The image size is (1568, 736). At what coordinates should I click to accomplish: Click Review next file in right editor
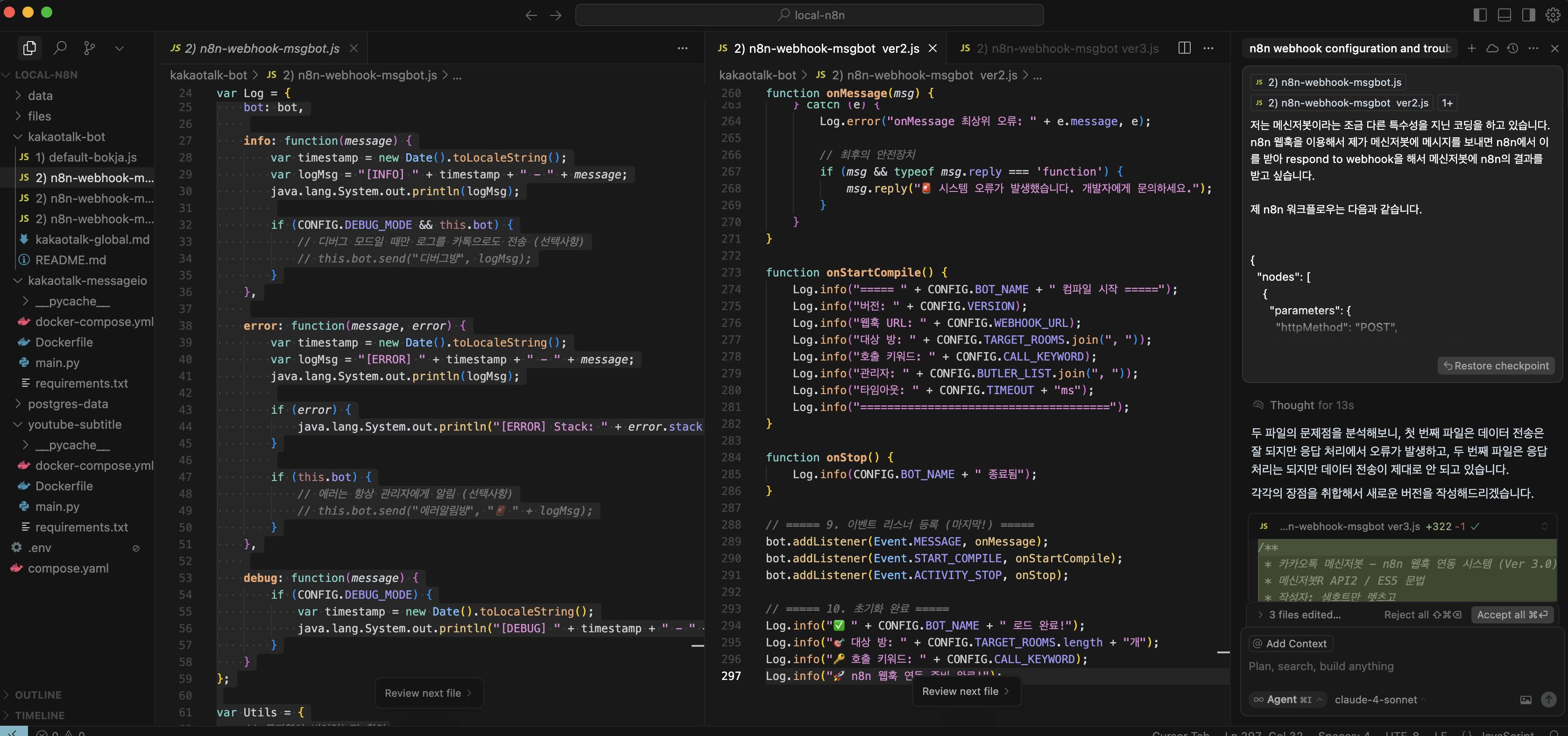pyautogui.click(x=966, y=691)
